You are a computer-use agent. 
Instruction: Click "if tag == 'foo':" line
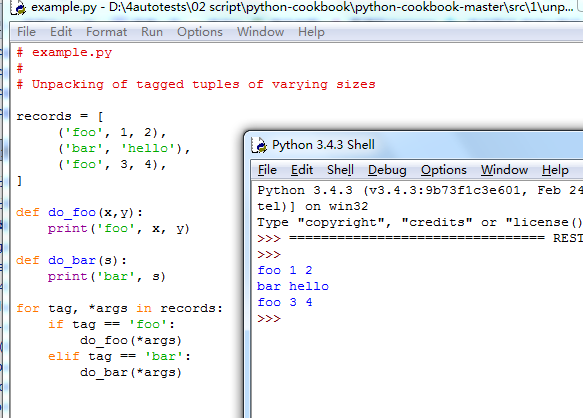click(111, 325)
